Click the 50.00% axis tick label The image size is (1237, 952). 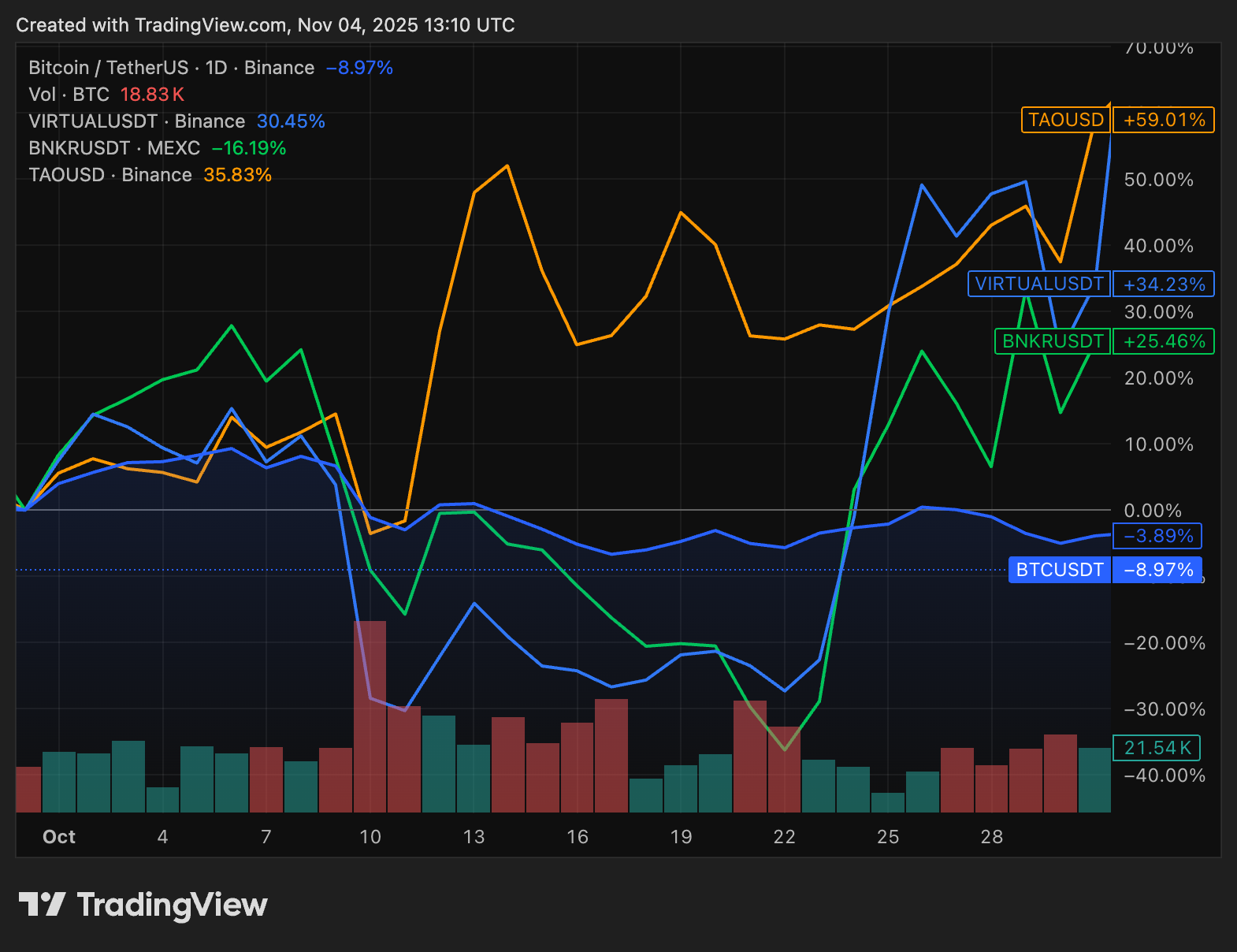pyautogui.click(x=1158, y=180)
